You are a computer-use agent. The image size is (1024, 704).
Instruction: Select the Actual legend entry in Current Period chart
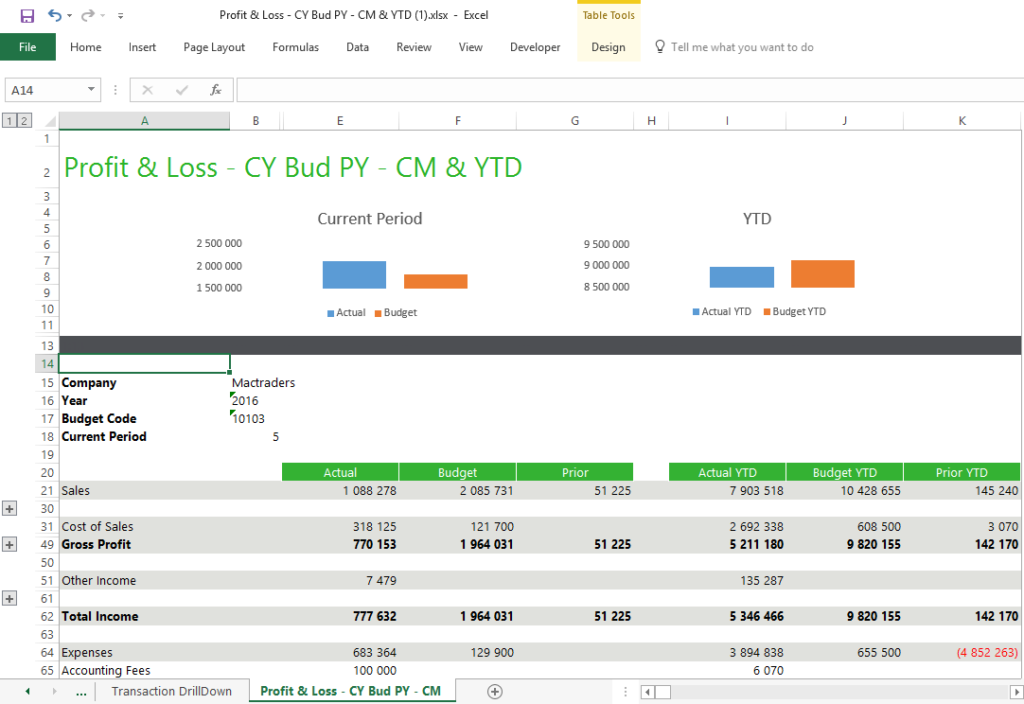pos(346,311)
